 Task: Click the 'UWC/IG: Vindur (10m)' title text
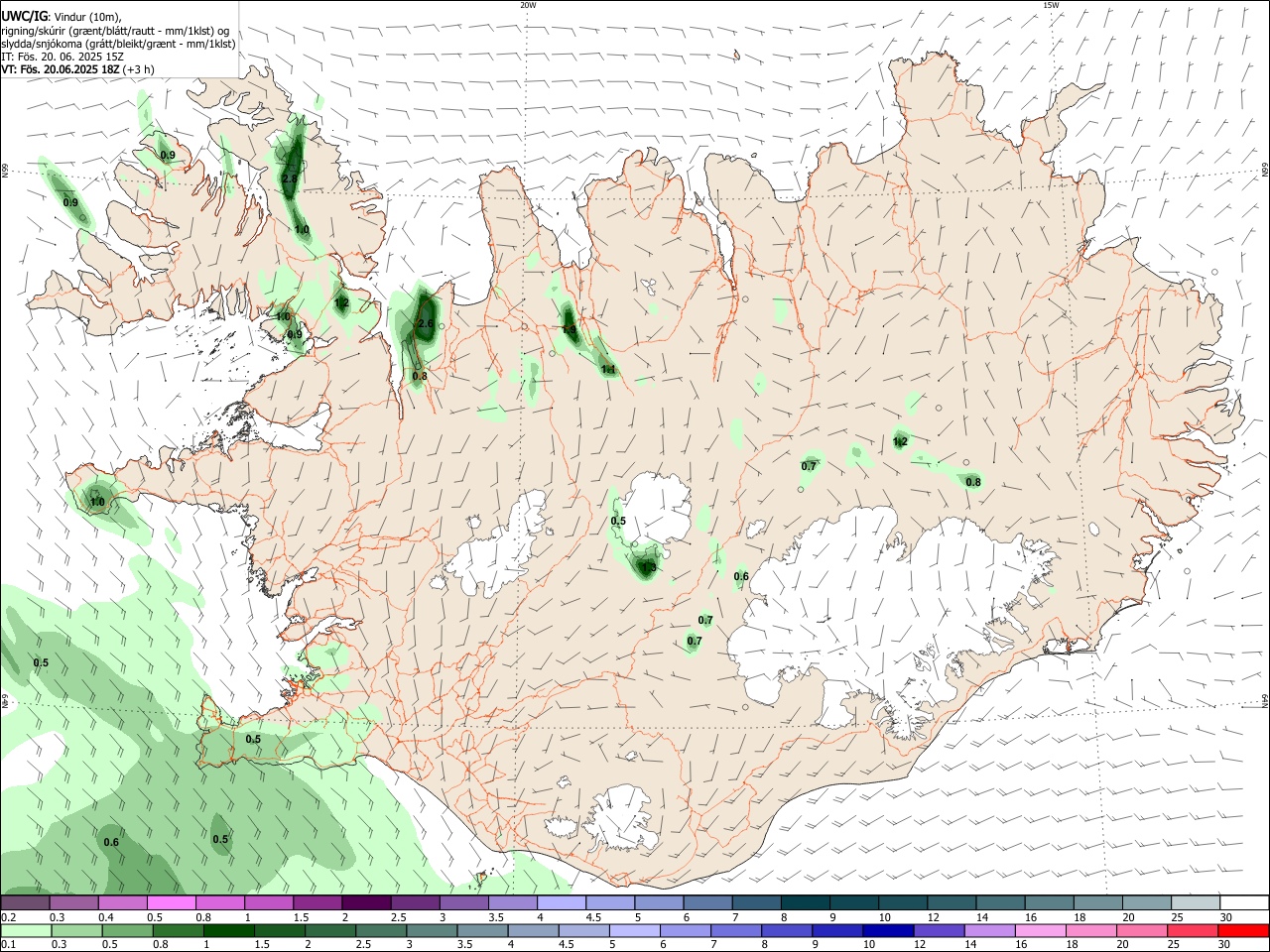point(61,15)
